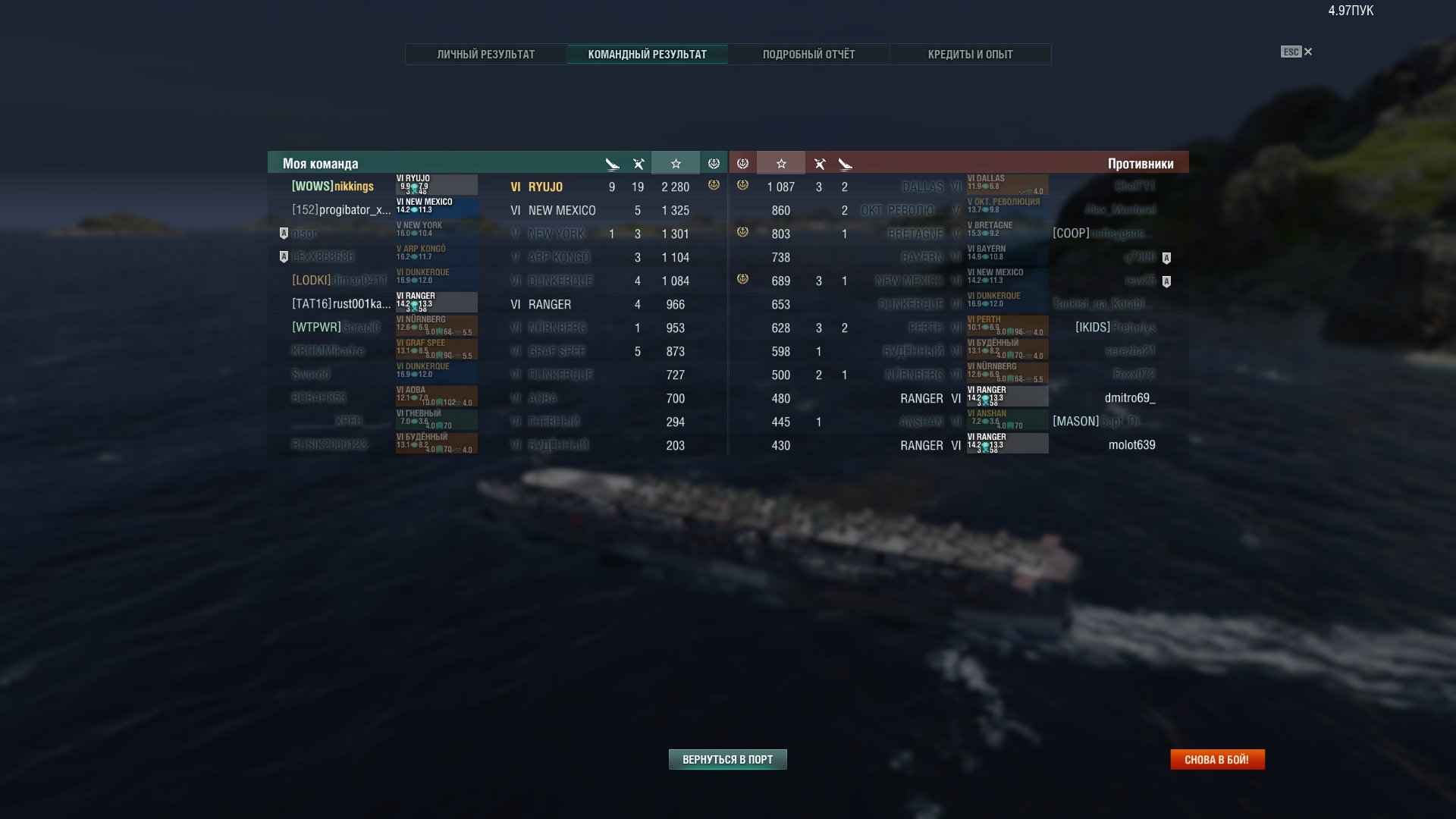
Task: Sort my team by planes shot down icon
Action: point(612,163)
